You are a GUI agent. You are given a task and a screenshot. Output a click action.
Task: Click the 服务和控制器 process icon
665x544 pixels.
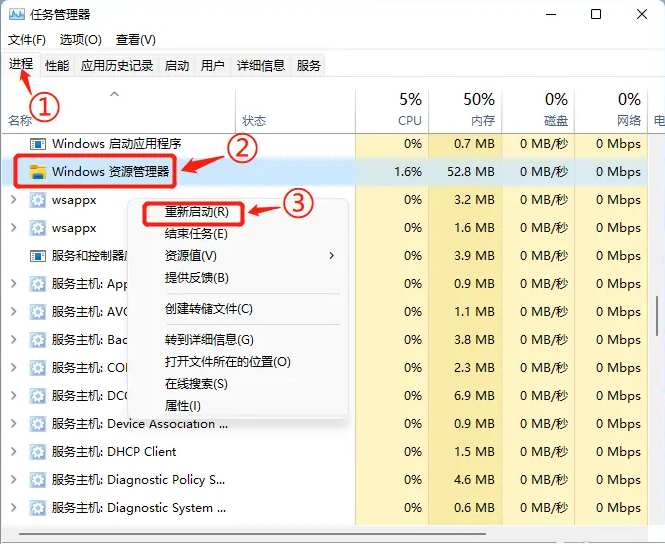(38, 256)
